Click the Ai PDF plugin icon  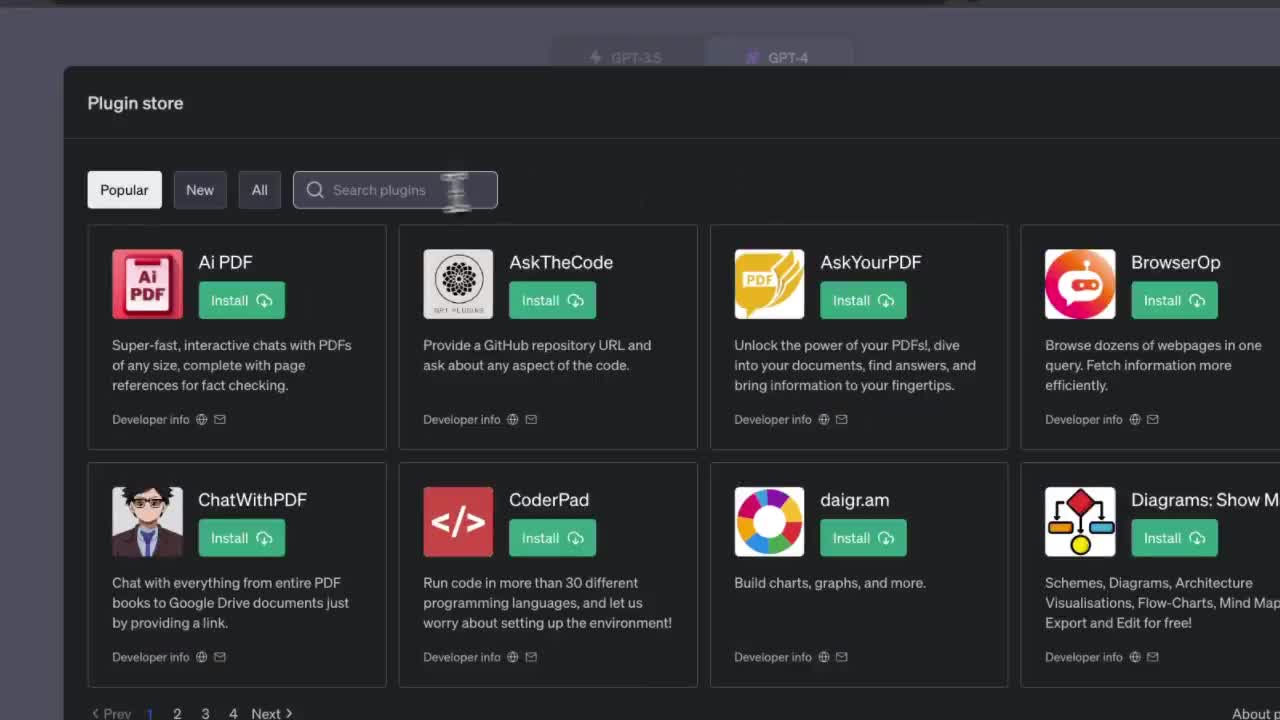click(x=147, y=284)
